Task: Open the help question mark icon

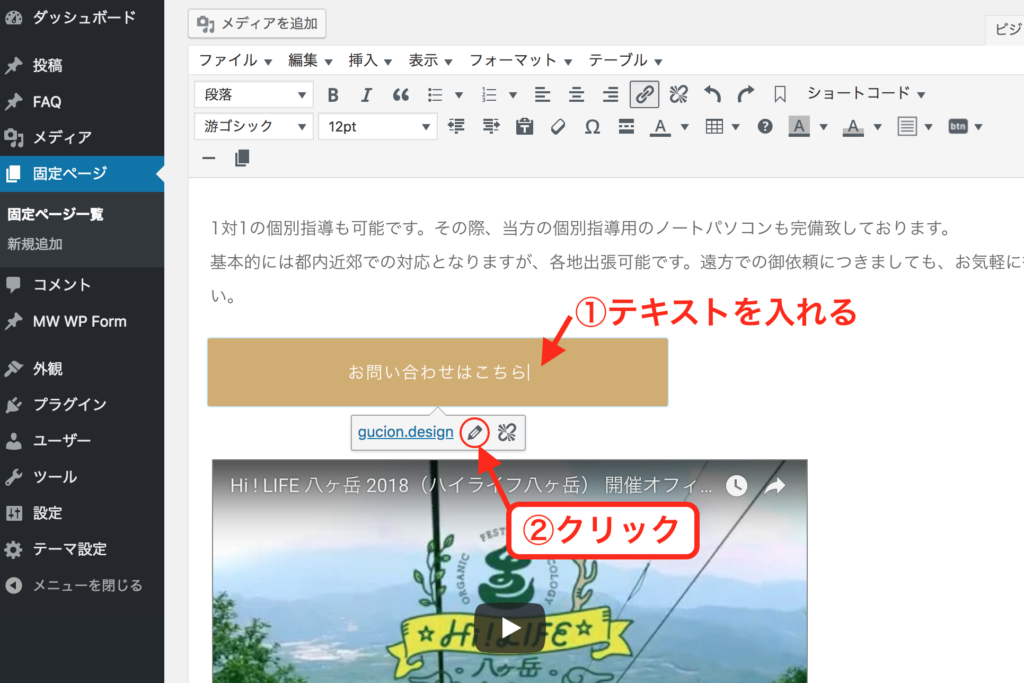Action: (x=765, y=127)
